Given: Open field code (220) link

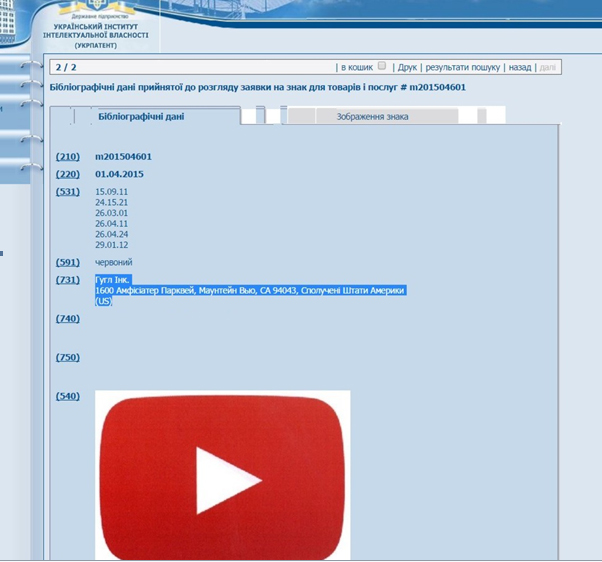Looking at the screenshot, I should tap(67, 174).
